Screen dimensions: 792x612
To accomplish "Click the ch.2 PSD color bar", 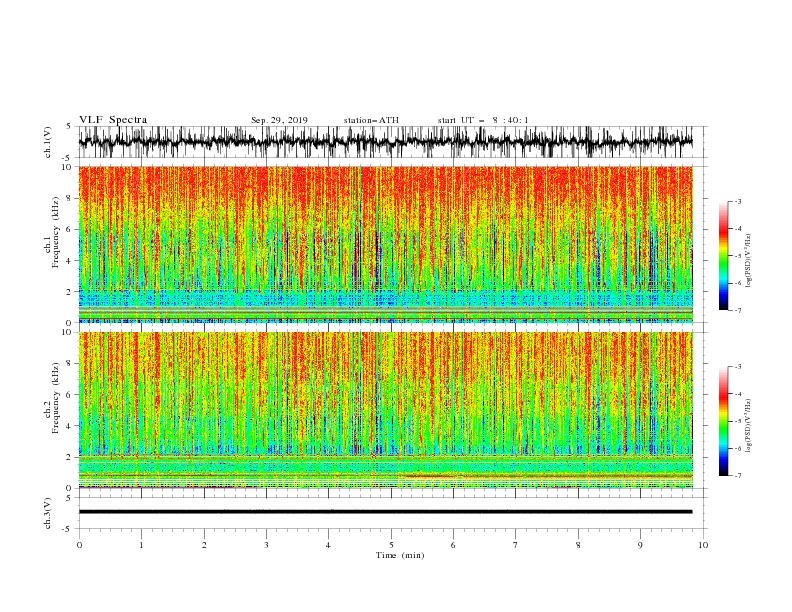I will coord(723,421).
